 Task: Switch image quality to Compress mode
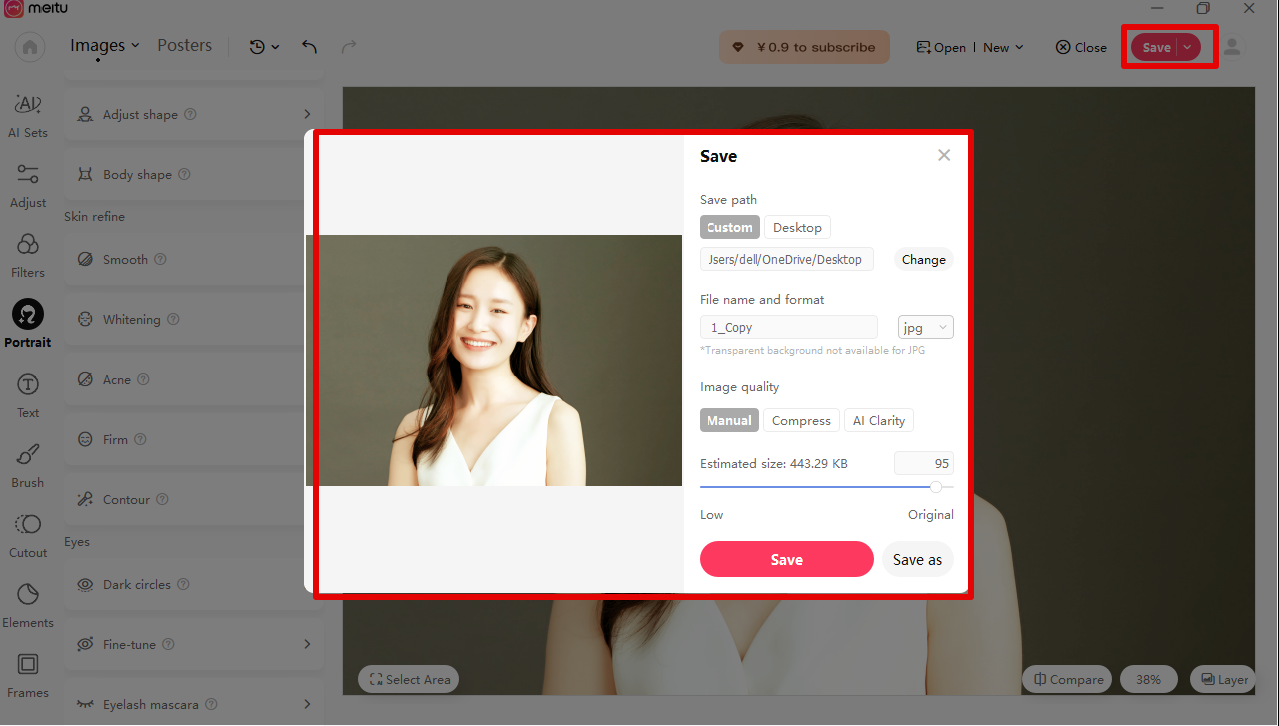tap(800, 420)
